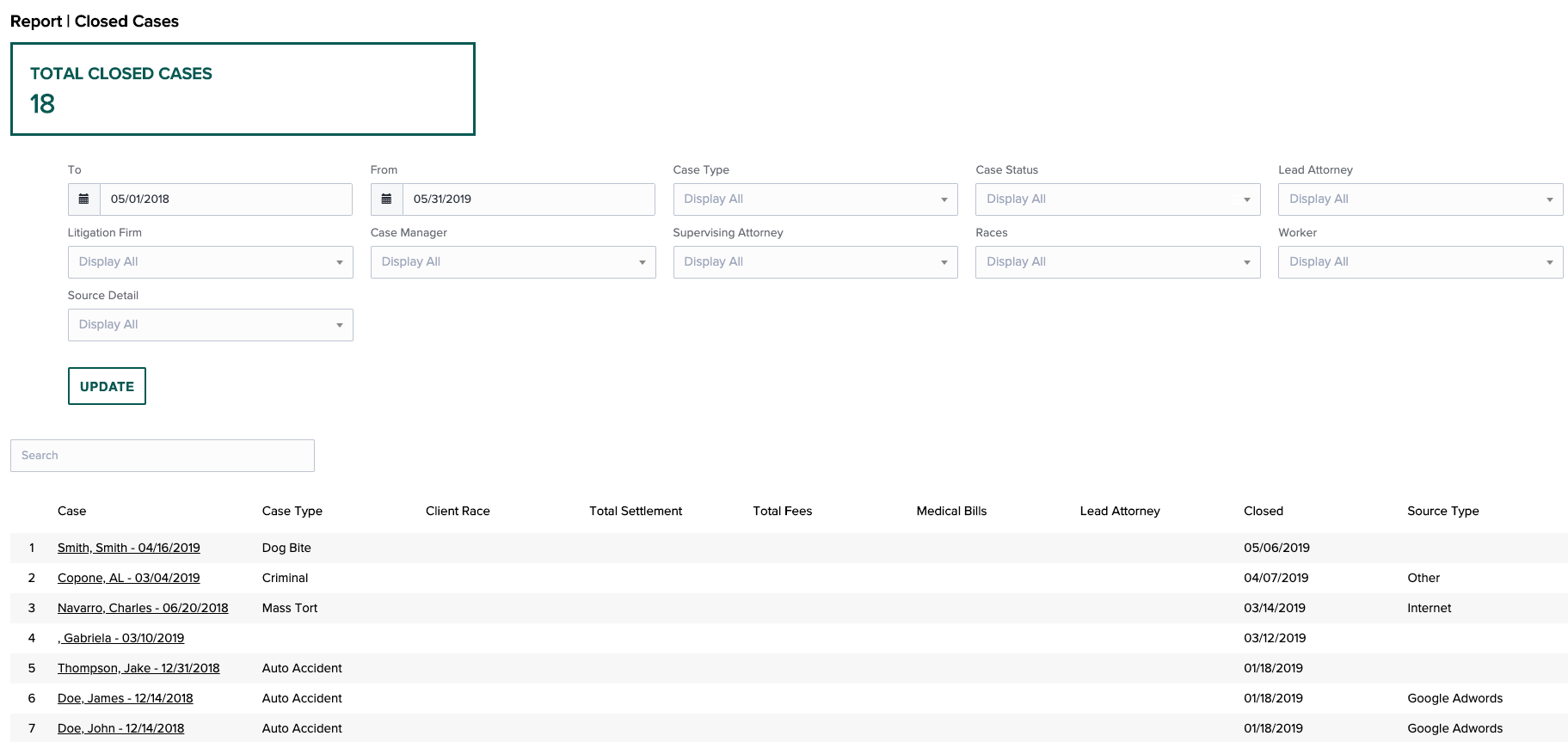Screen dimensions: 1568x742
Task: Edit the From date field 05/31/2019
Action: (x=529, y=199)
